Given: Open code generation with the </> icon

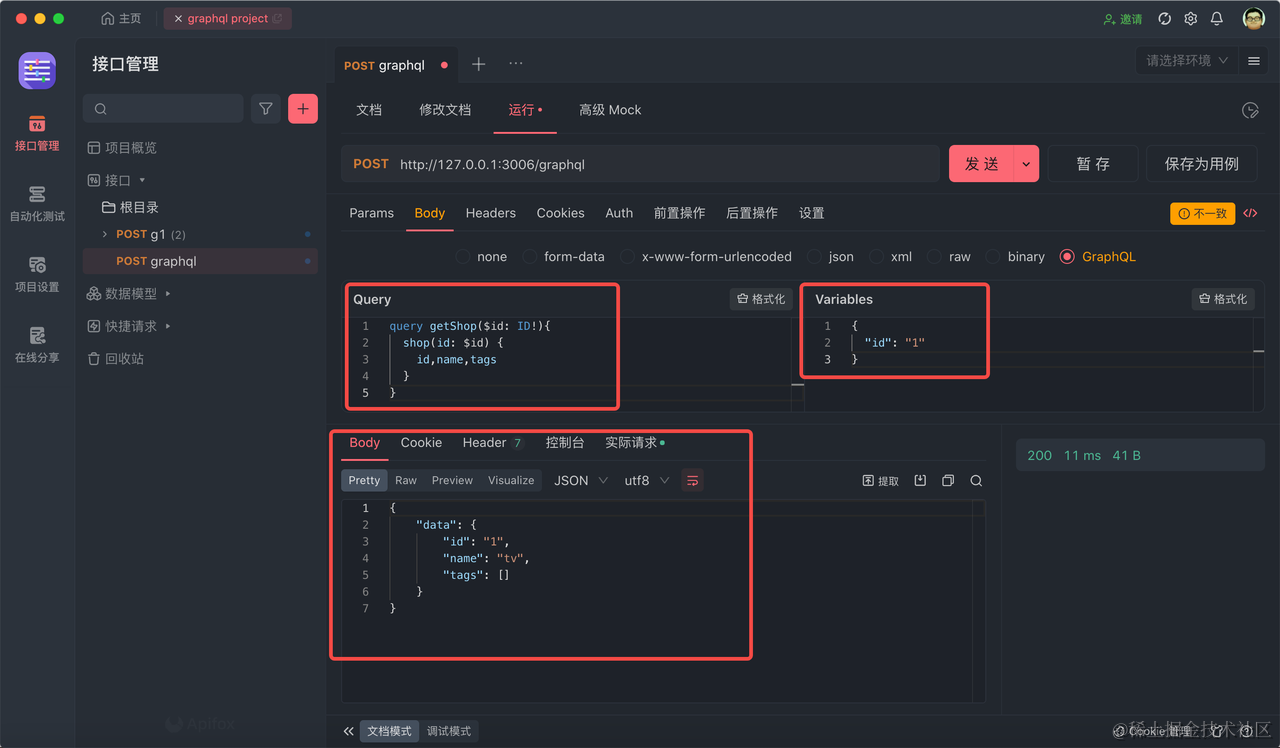Looking at the screenshot, I should pyautogui.click(x=1252, y=213).
